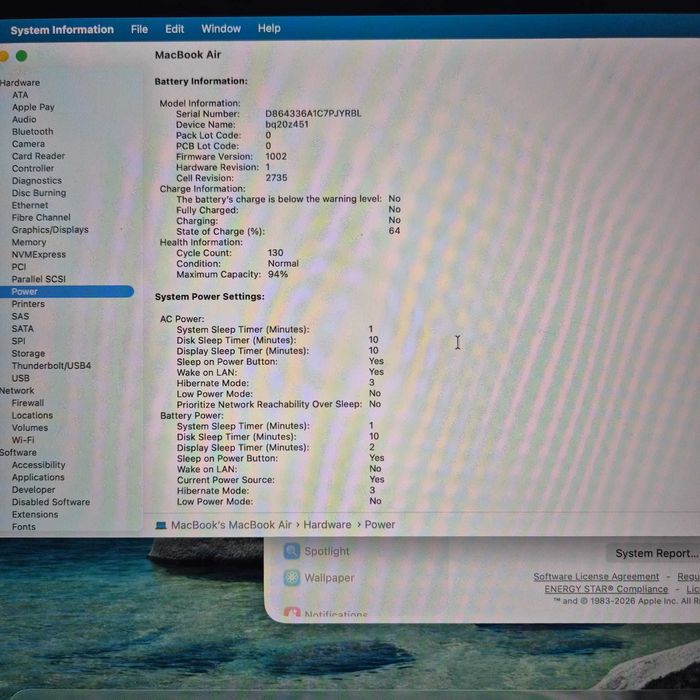Collapse the Network section header
Image resolution: width=700 pixels, height=700 pixels.
coord(17,391)
